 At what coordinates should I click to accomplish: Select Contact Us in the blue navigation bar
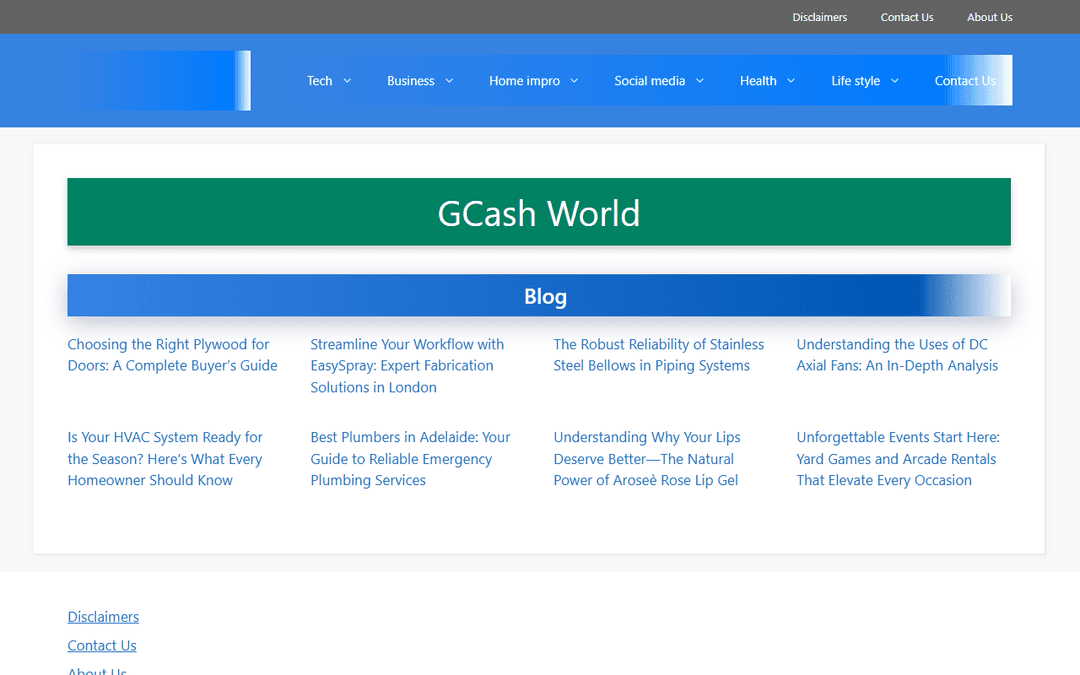pos(965,81)
